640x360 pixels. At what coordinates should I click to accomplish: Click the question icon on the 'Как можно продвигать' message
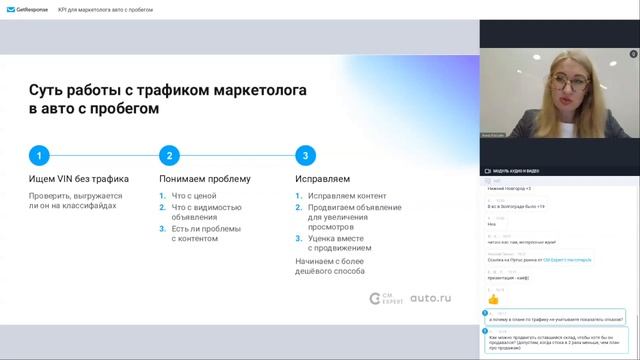(485, 331)
